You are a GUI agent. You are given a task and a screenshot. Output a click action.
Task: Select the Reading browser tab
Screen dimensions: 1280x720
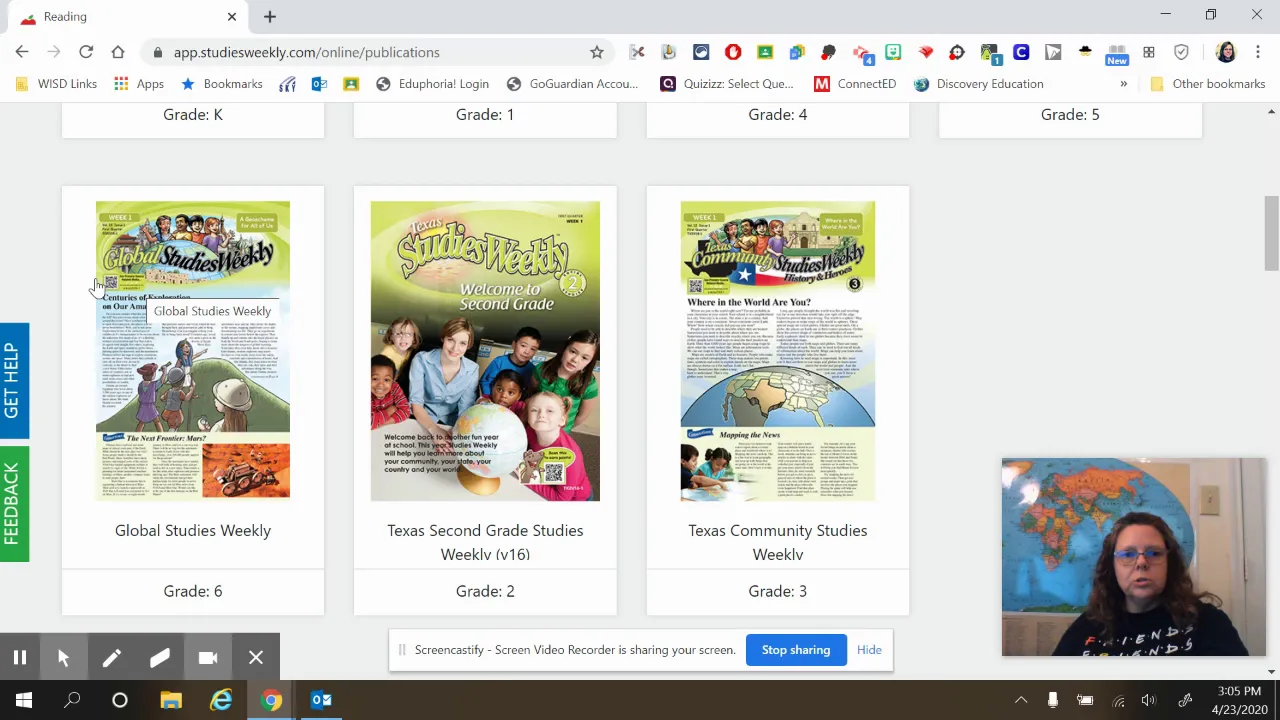(128, 16)
